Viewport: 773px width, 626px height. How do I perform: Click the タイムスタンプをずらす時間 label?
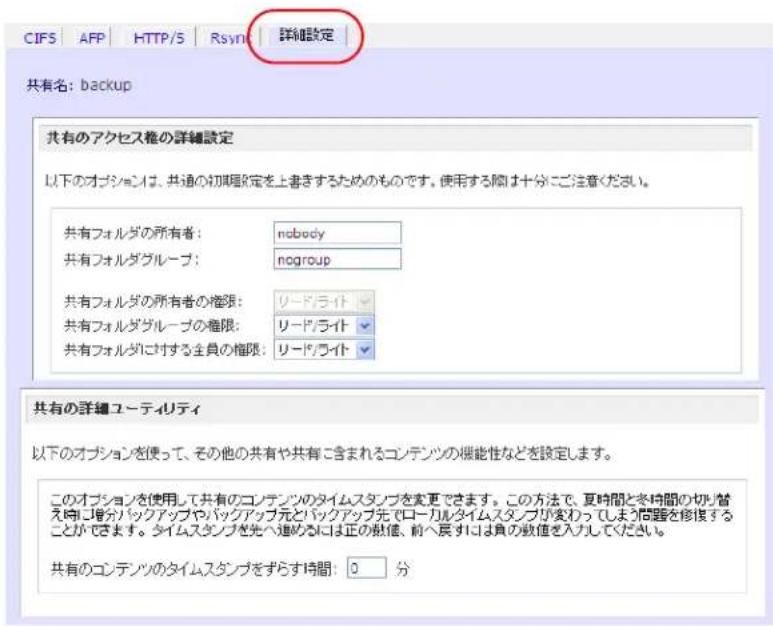click(194, 569)
